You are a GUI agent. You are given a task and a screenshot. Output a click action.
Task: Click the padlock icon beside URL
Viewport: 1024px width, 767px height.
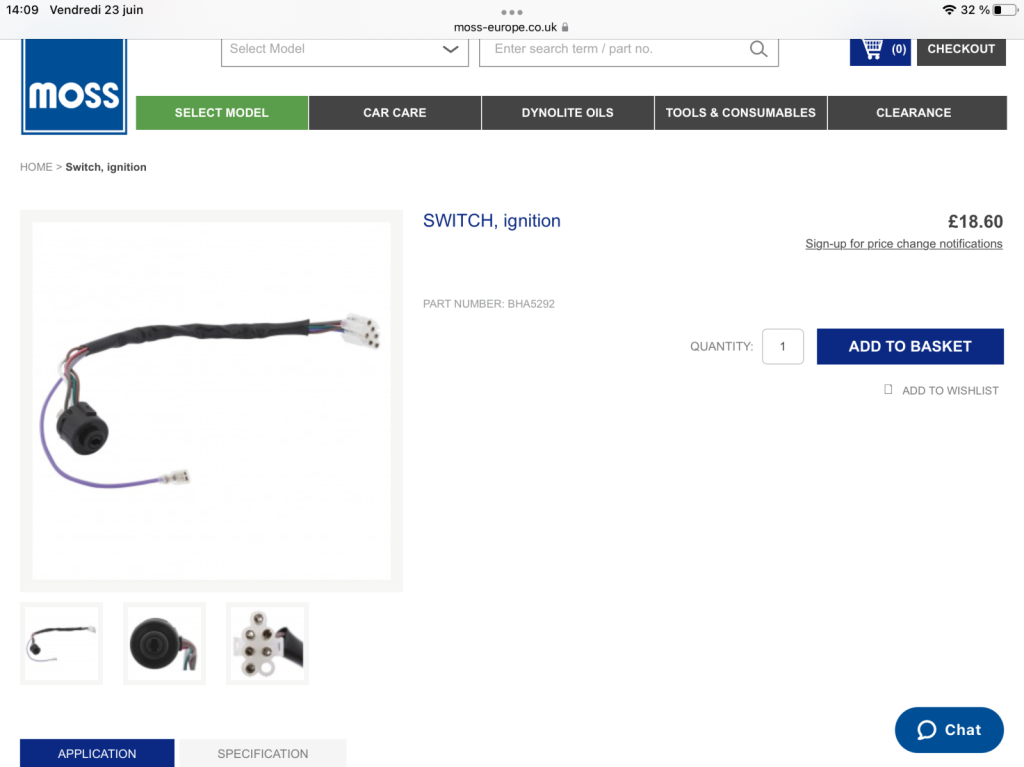[x=565, y=27]
